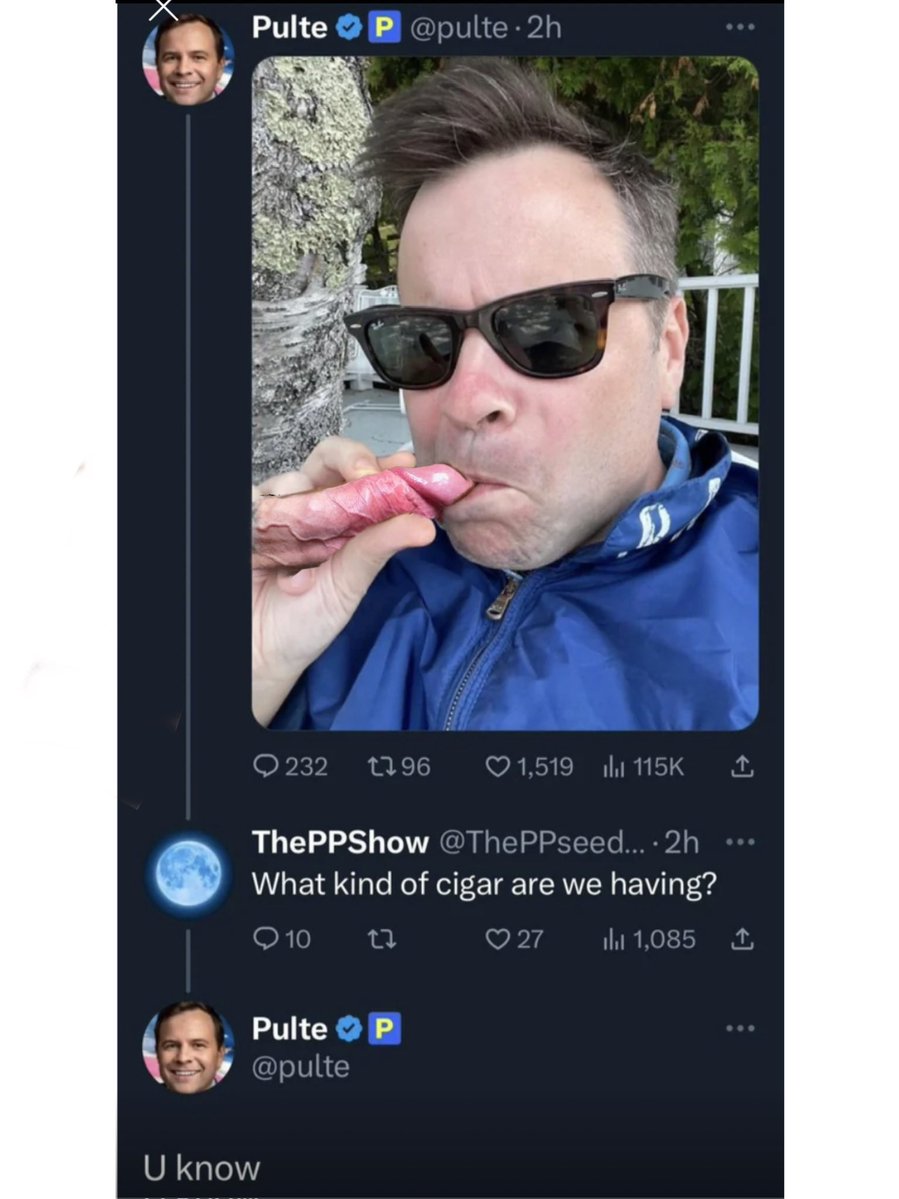Like the tweet with 1,519 likes
Viewport: 899px width, 1199px height.
tap(498, 767)
